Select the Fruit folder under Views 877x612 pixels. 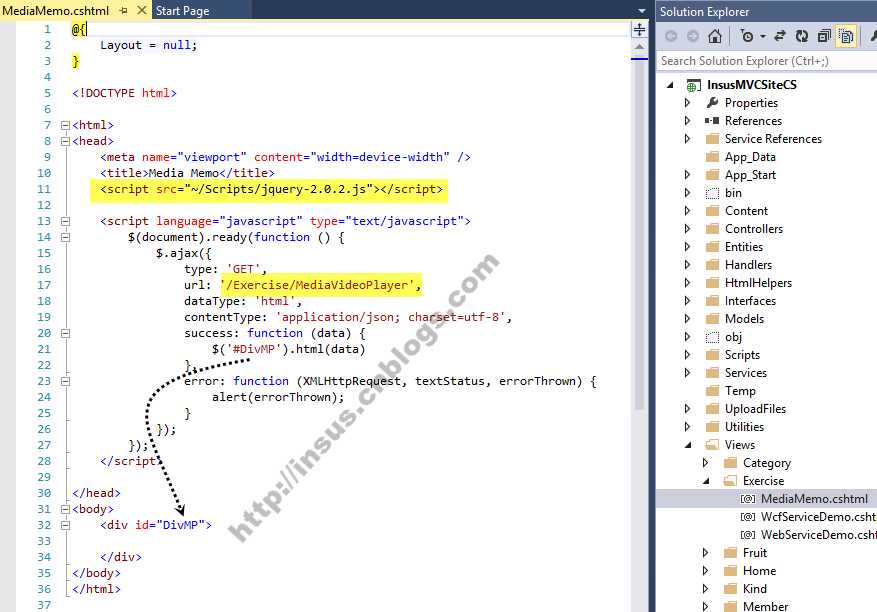(755, 553)
